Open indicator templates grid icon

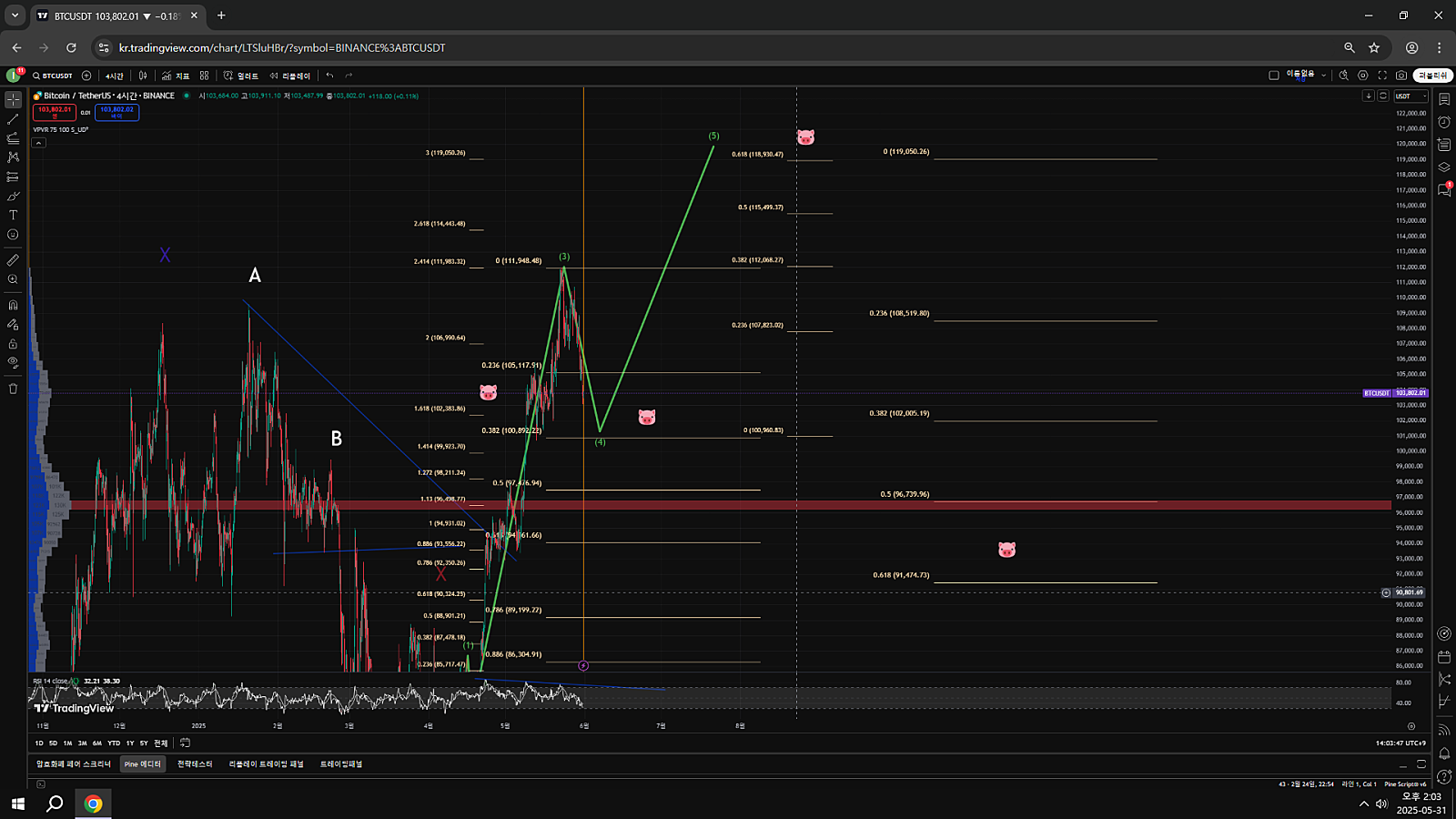(x=204, y=76)
